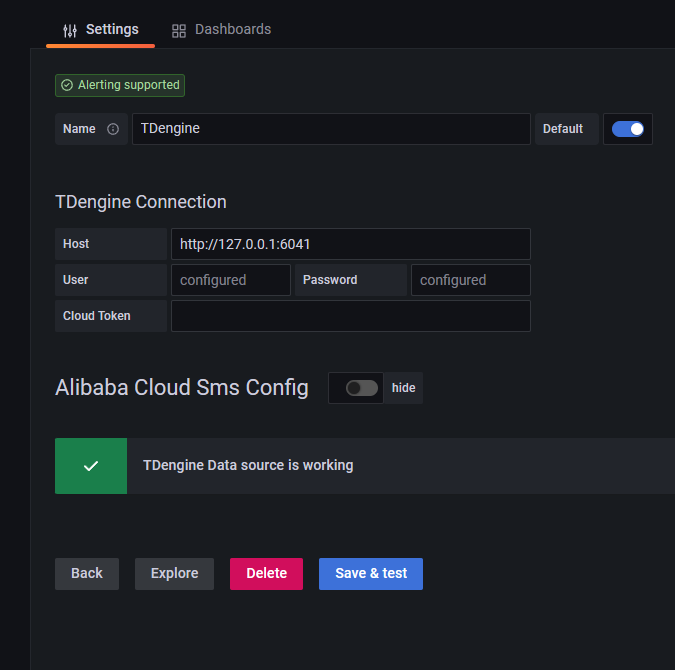Viewport: 675px width, 670px height.
Task: Click the Alerting supported check icon
Action: 67,85
